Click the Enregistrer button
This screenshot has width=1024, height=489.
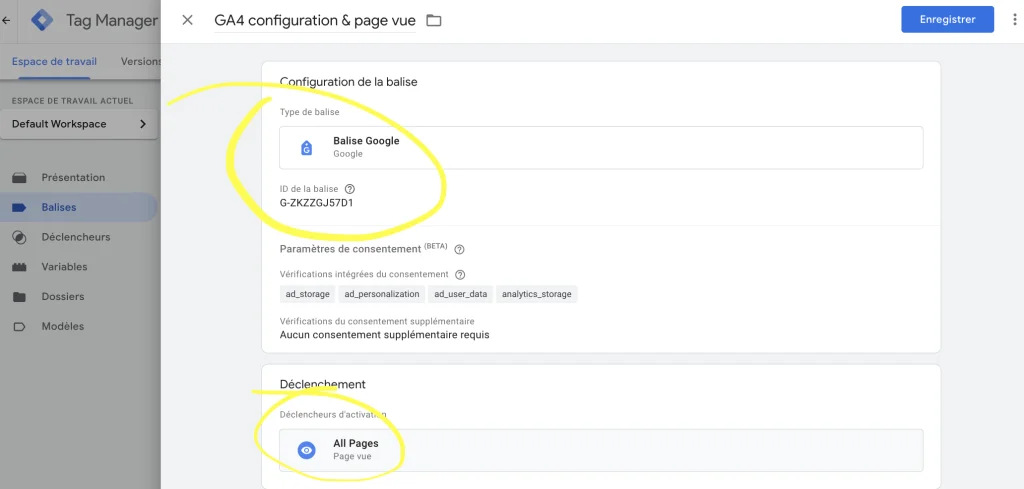click(947, 20)
